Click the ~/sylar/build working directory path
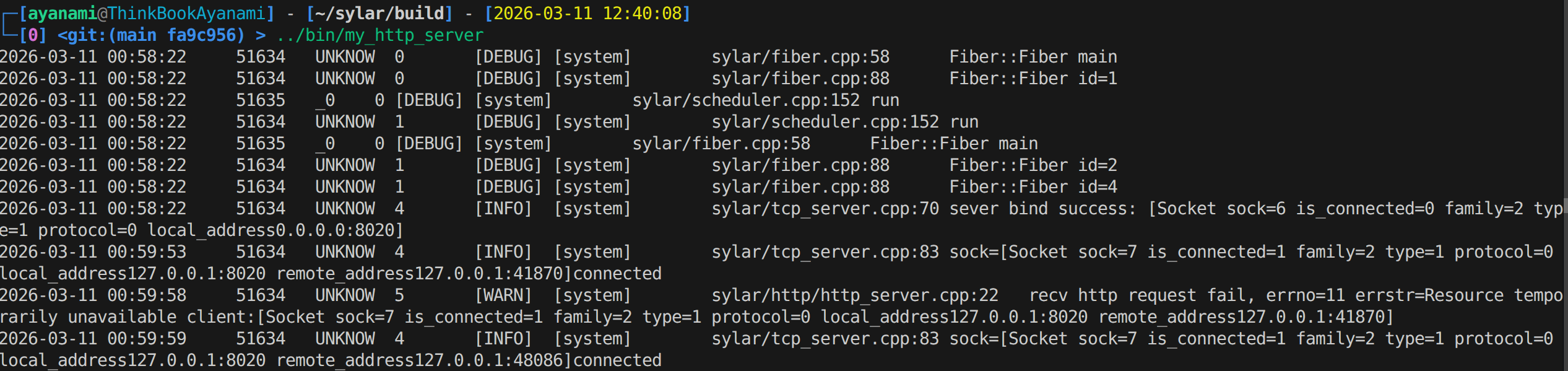The image size is (1568, 371). point(379,13)
